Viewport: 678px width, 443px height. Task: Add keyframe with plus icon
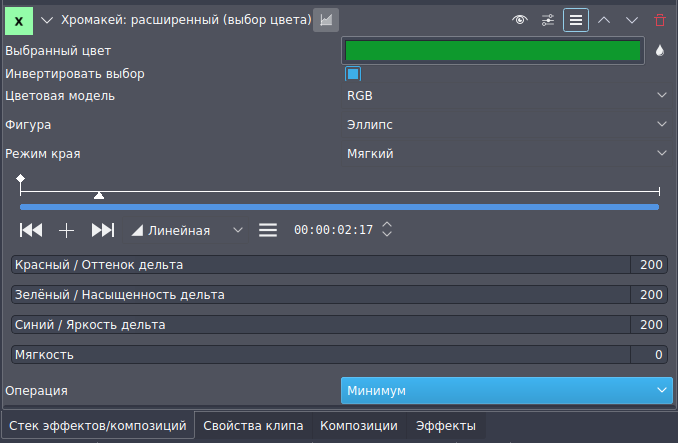(x=66, y=230)
